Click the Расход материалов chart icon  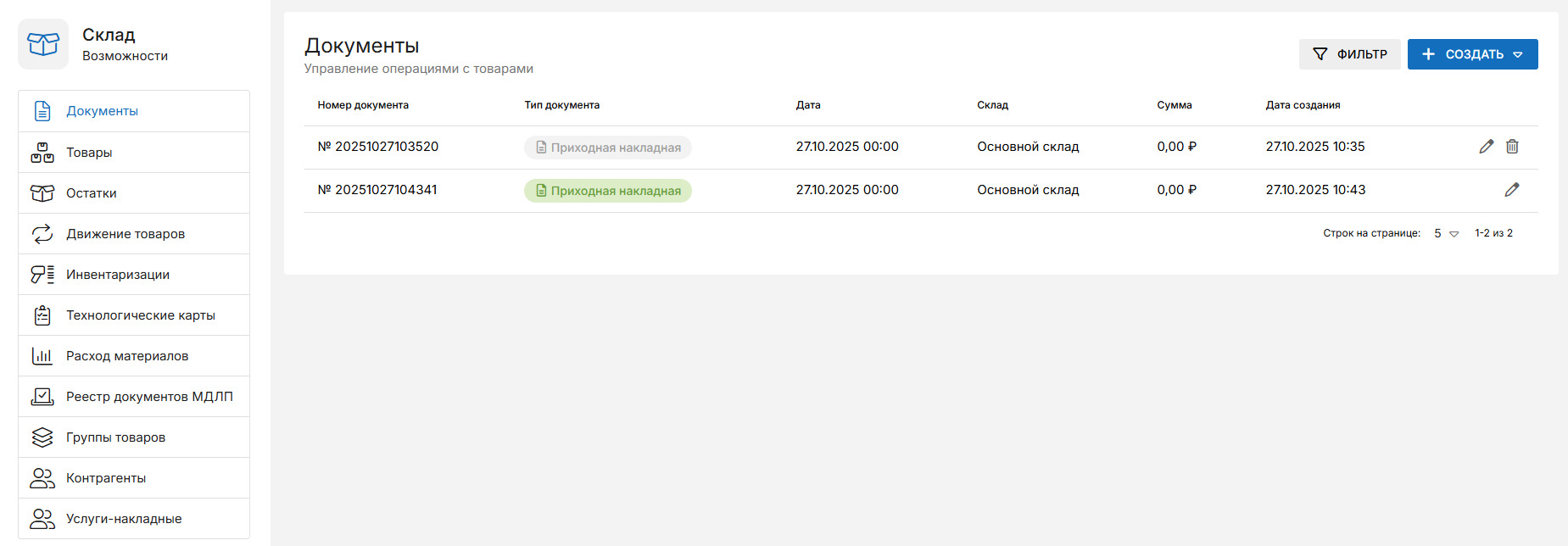42,356
